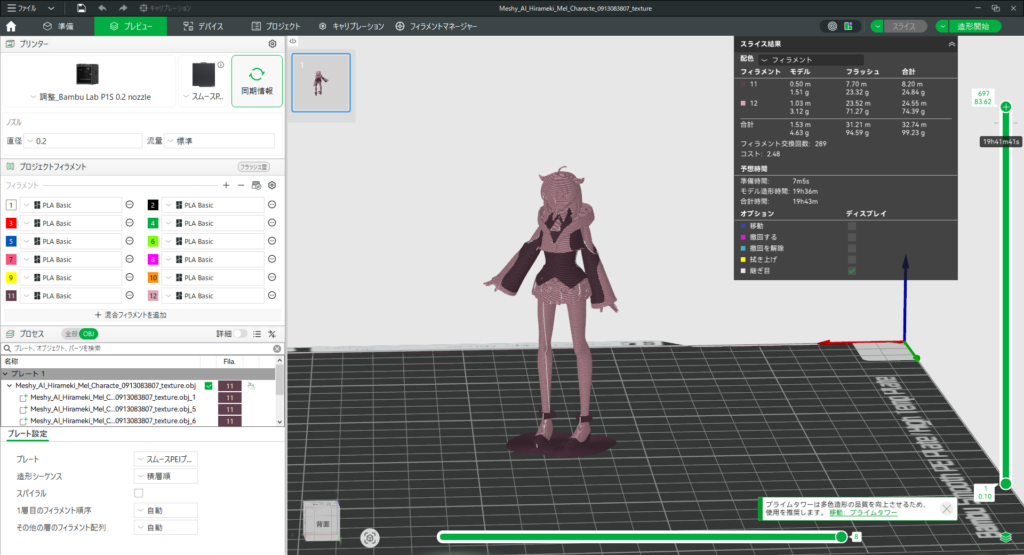Click edit icon beside filament 5
The image size is (1024, 555).
tap(129, 241)
